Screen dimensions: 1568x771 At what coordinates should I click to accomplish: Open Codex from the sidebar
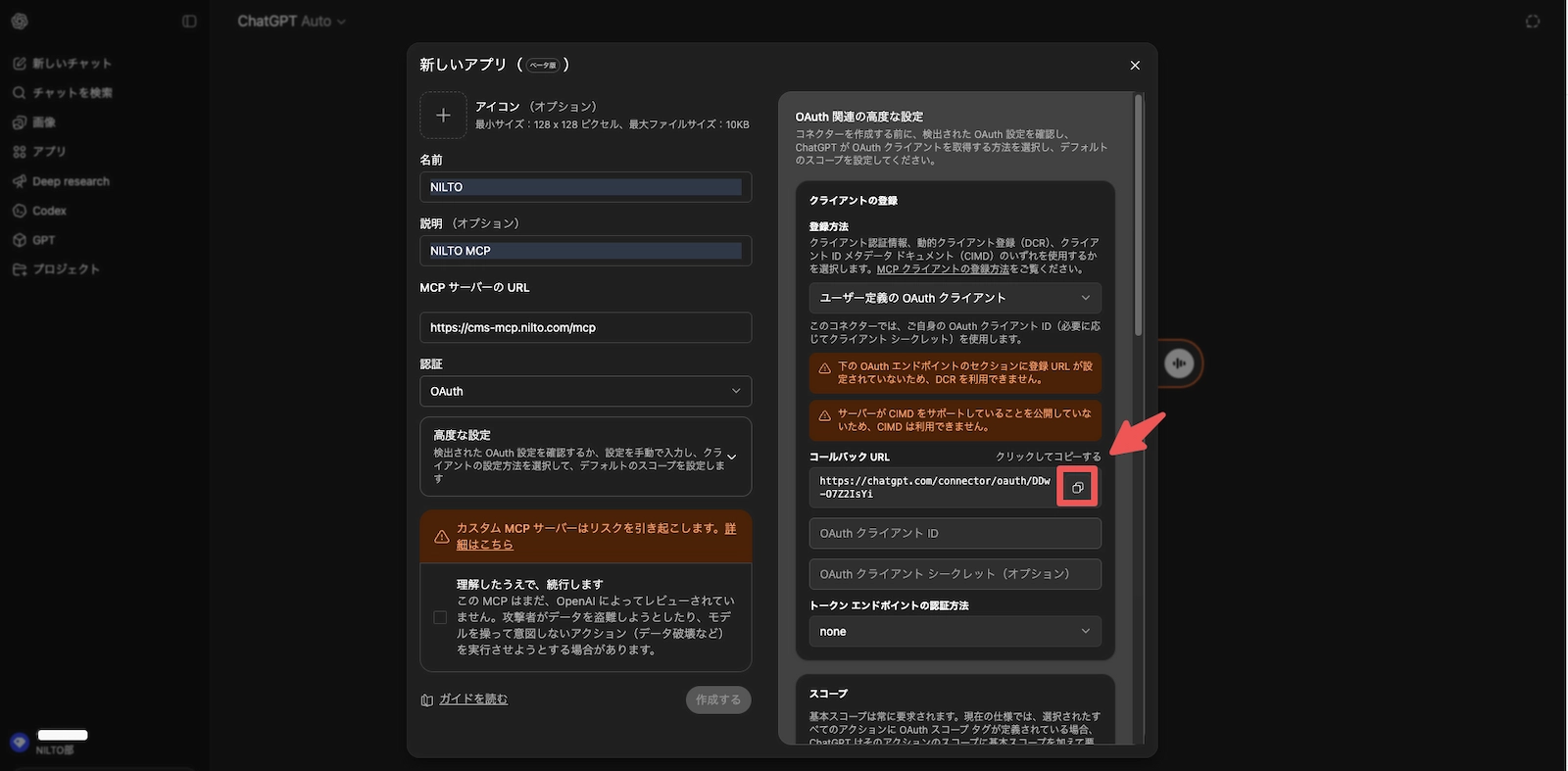point(49,211)
